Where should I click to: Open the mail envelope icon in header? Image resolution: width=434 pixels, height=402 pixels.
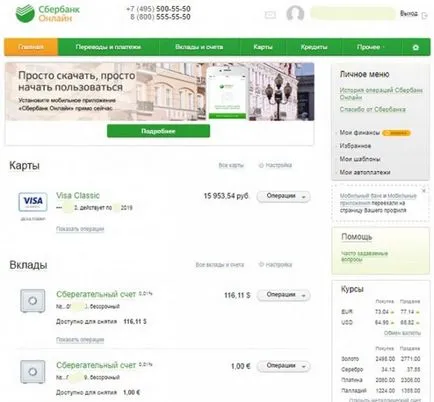coord(270,15)
